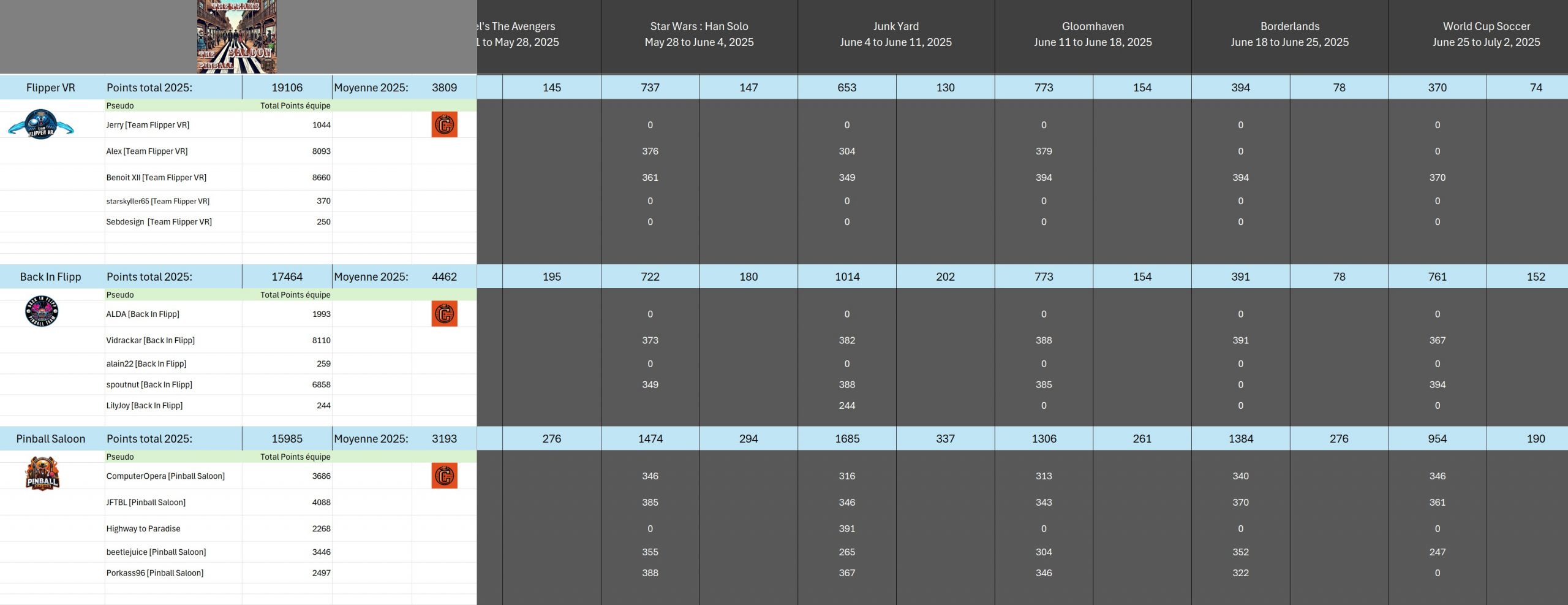
Task: Click the Flipper VR team name cell
Action: pos(51,88)
